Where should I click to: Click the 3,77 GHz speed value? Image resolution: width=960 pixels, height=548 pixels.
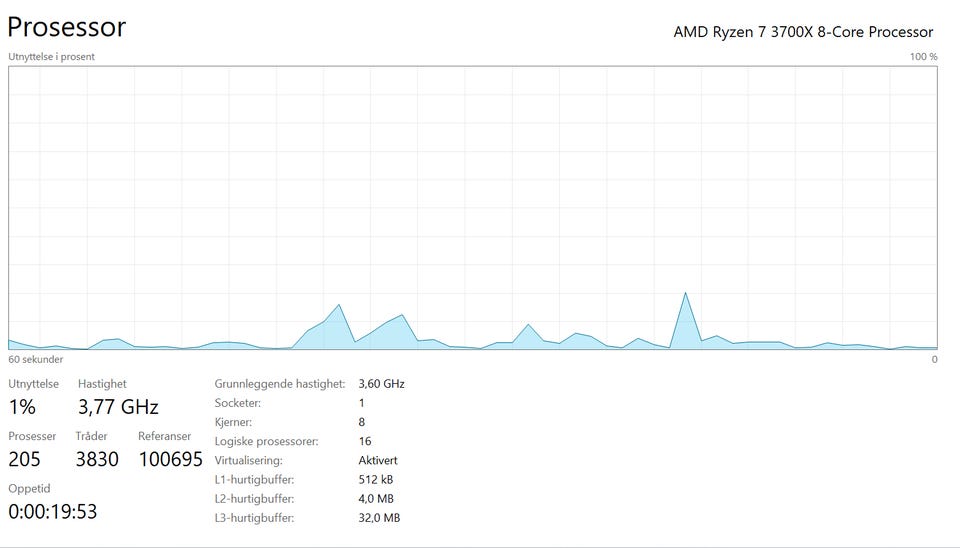coord(118,407)
